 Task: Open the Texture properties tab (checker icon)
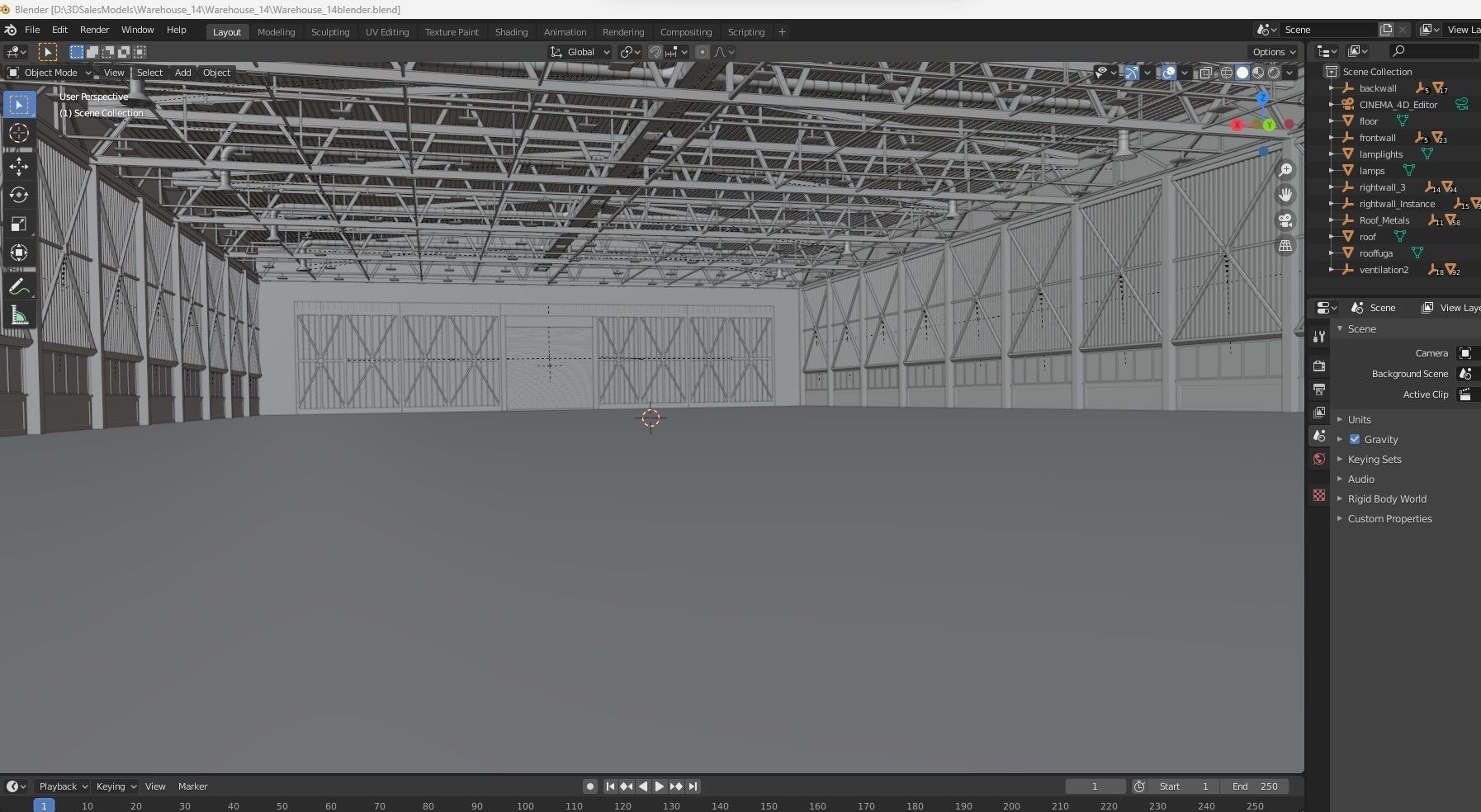click(x=1319, y=495)
